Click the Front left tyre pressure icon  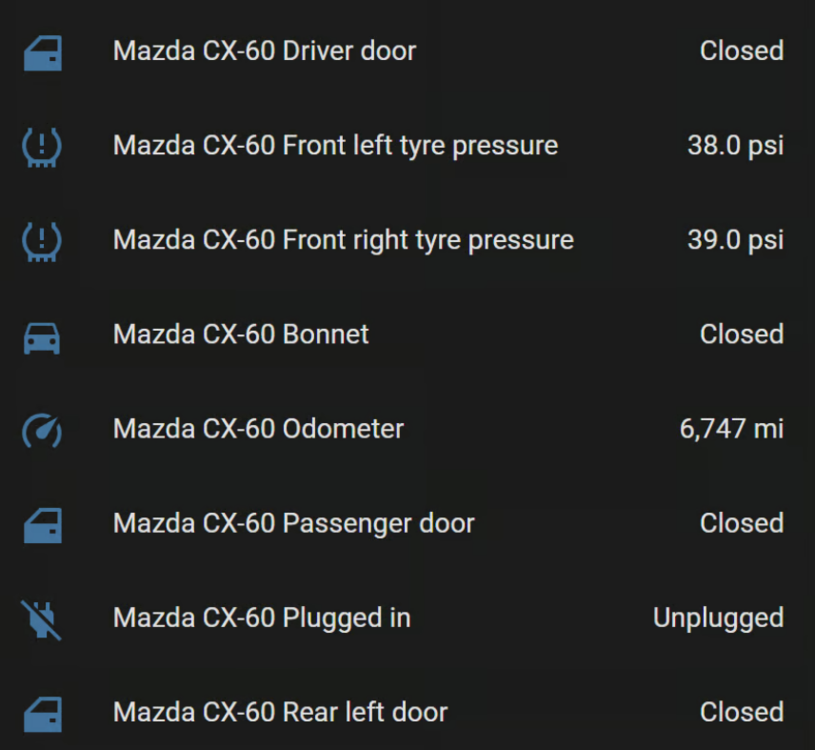(42, 147)
